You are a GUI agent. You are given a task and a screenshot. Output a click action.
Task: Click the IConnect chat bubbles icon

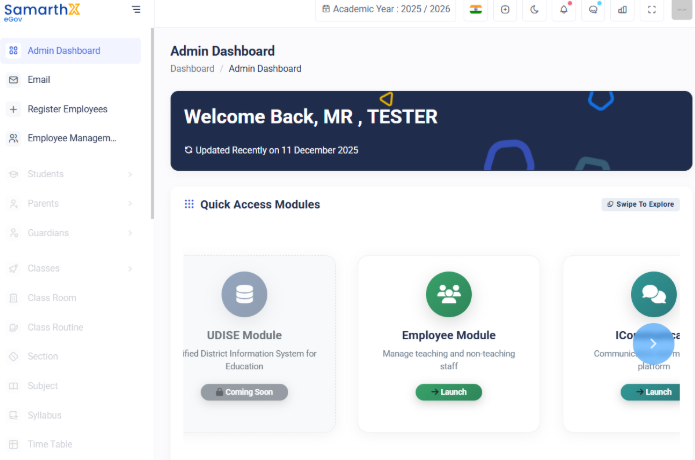tap(654, 294)
